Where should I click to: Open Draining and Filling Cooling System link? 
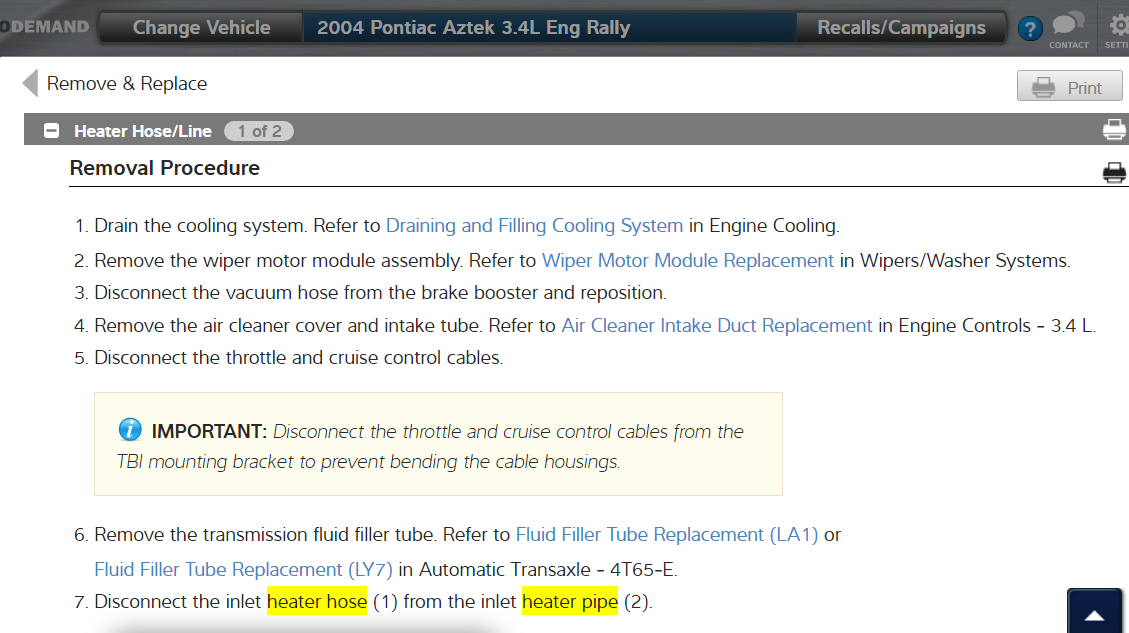(x=534, y=226)
